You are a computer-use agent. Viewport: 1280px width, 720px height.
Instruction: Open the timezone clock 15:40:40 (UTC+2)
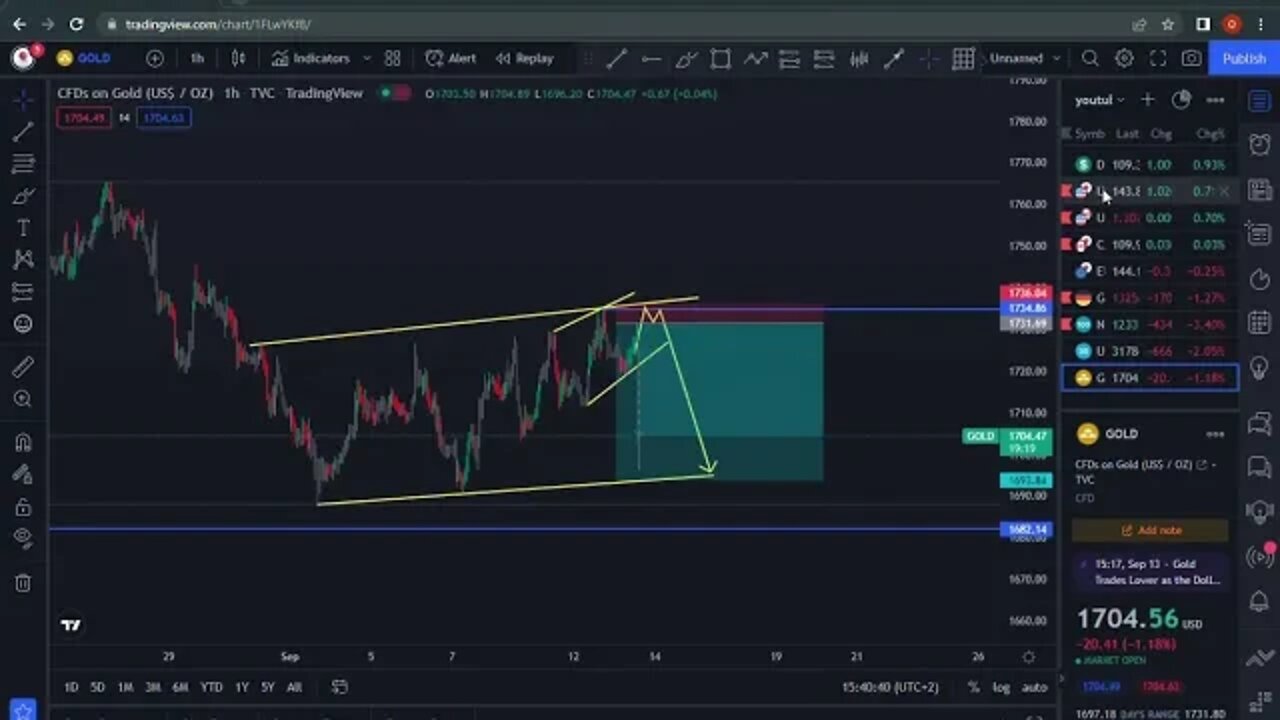(891, 687)
